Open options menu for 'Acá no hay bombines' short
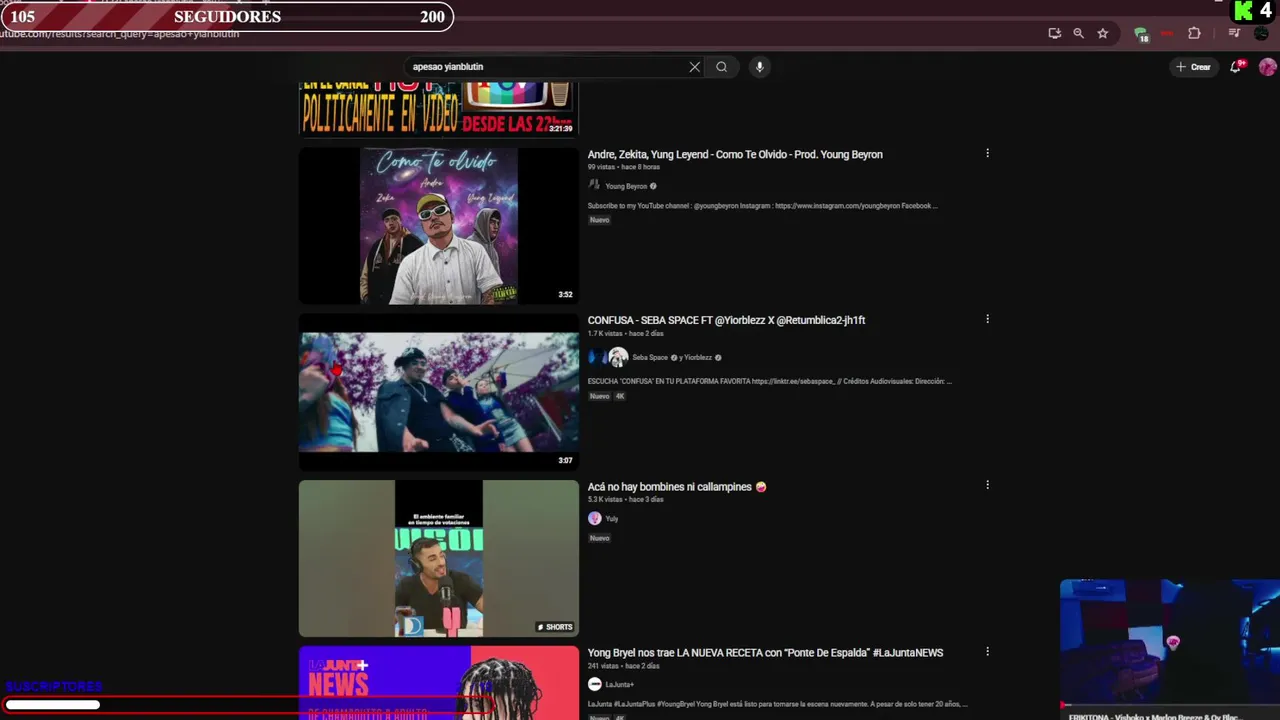The width and height of the screenshot is (1280, 720). point(987,486)
